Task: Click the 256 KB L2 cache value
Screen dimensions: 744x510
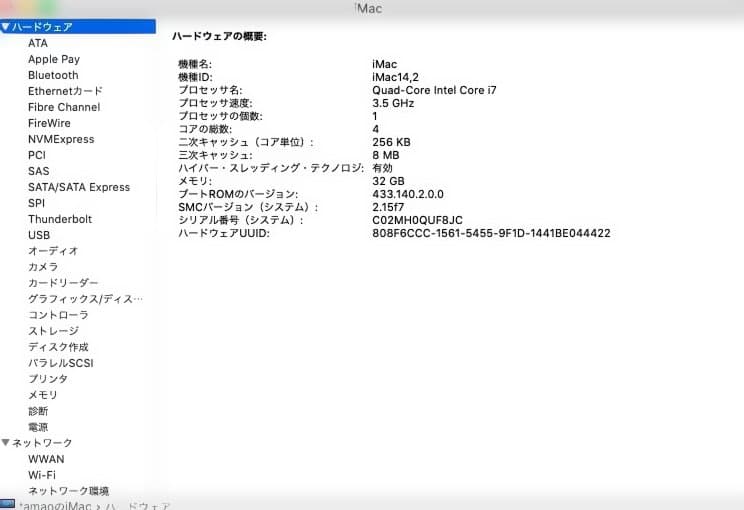Action: 391,142
